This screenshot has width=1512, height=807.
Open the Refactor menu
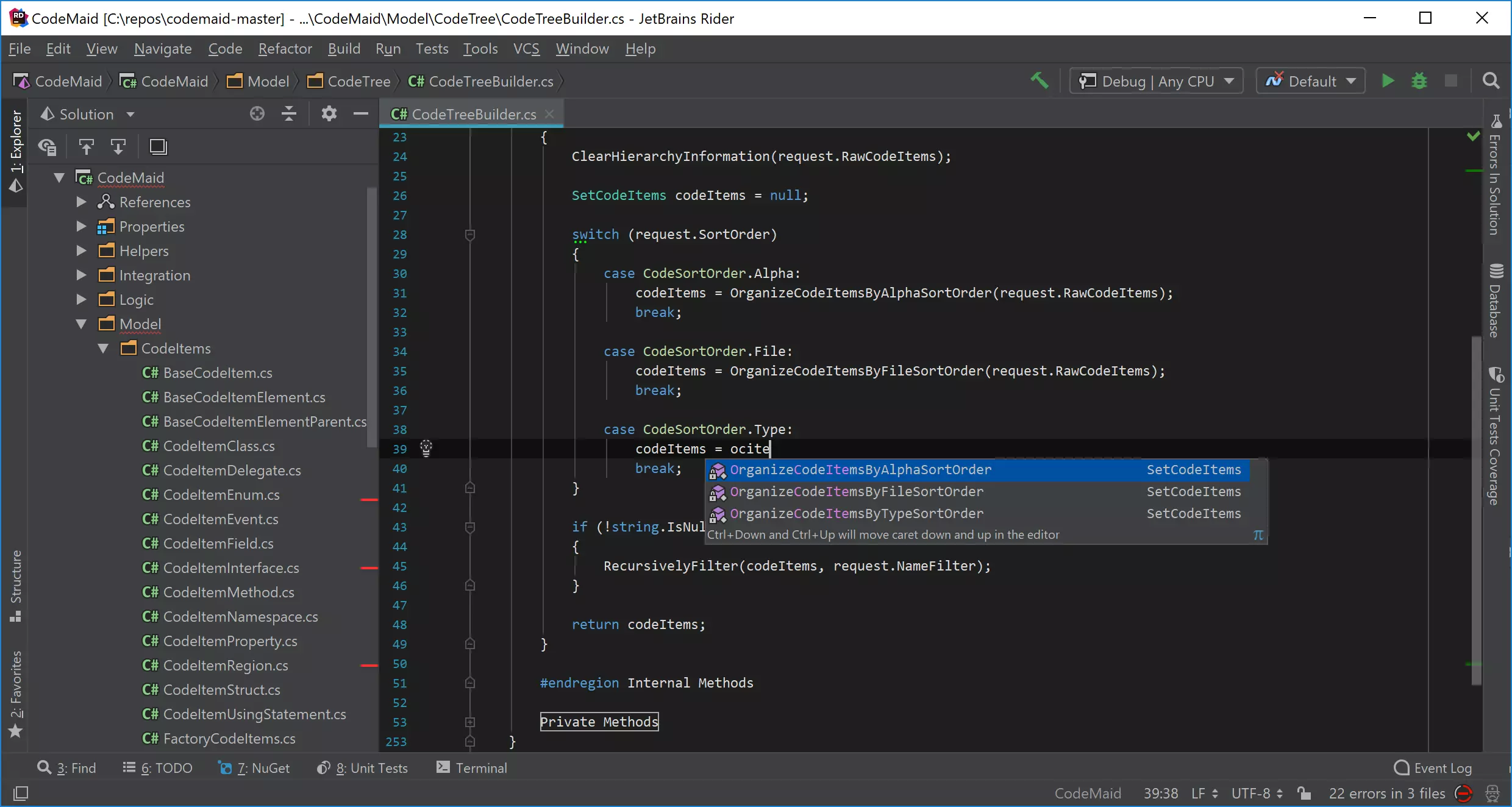pyautogui.click(x=285, y=48)
